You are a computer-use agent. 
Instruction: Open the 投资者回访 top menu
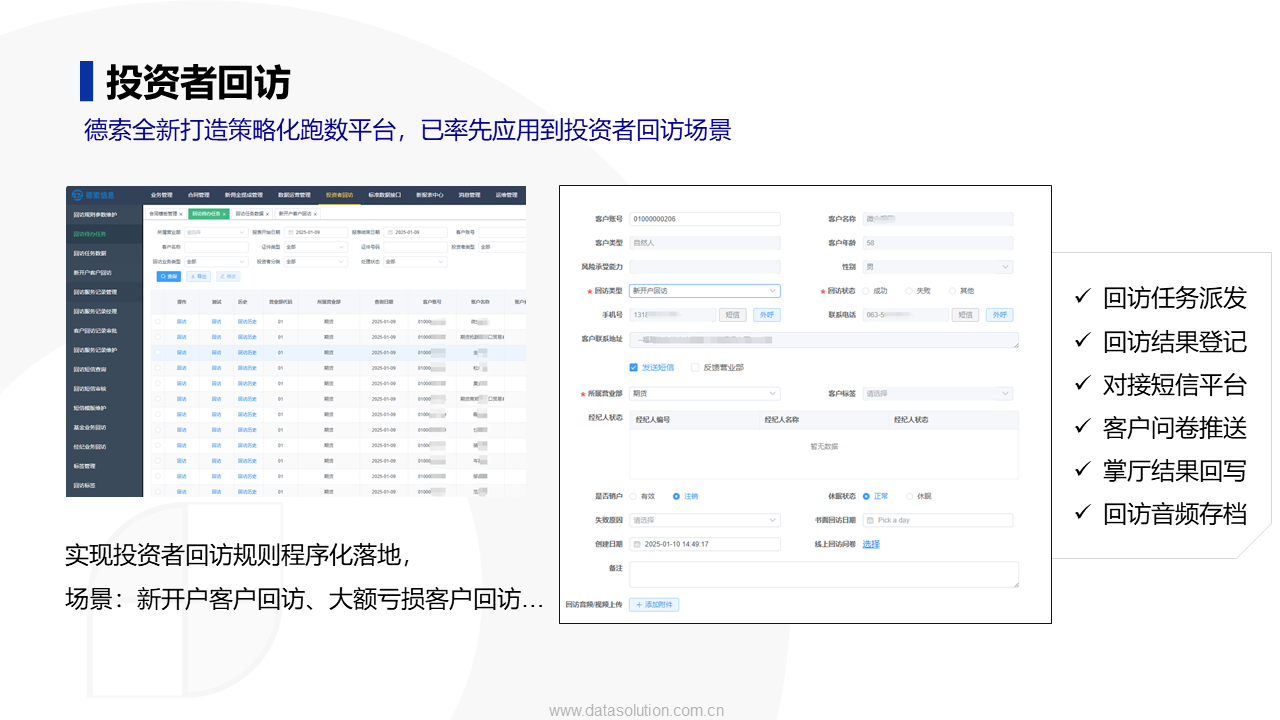[x=340, y=195]
